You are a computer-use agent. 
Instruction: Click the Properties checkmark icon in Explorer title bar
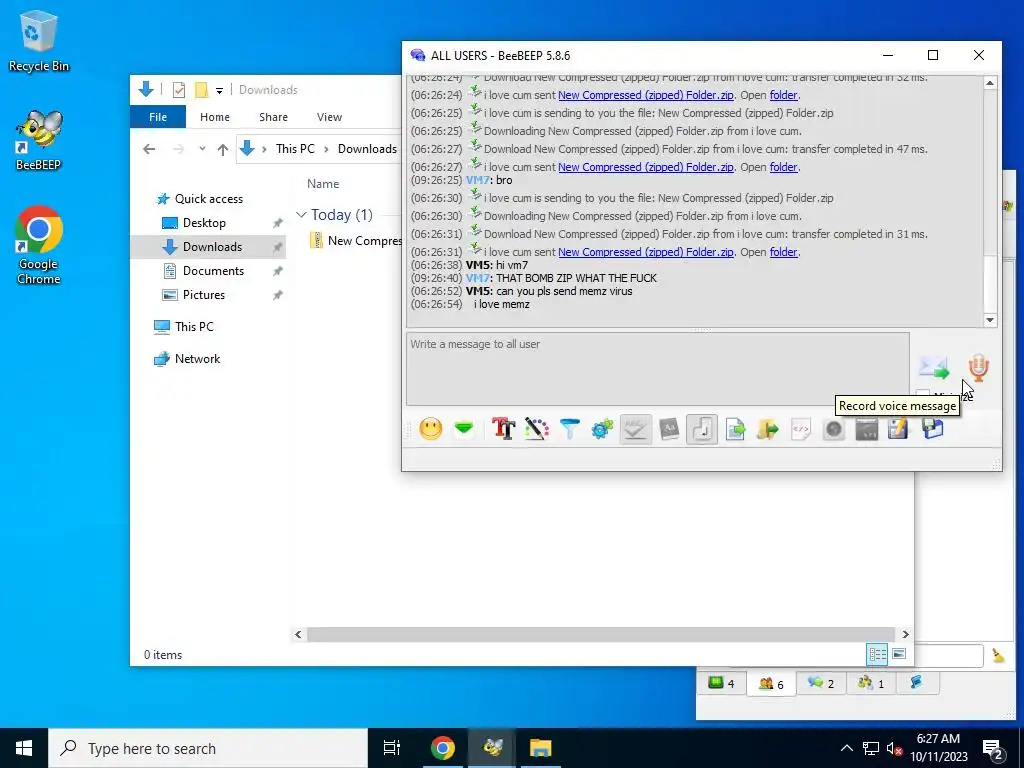click(x=178, y=89)
